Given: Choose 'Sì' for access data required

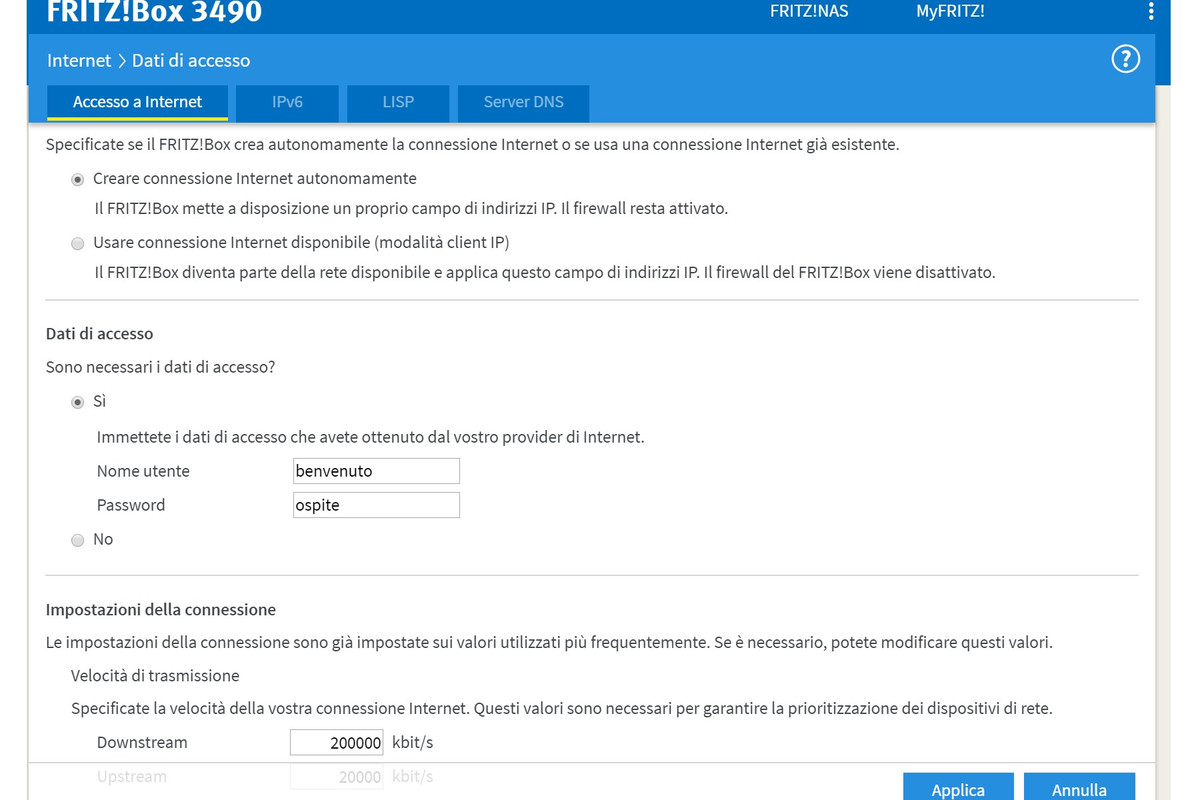Looking at the screenshot, I should [x=77, y=402].
